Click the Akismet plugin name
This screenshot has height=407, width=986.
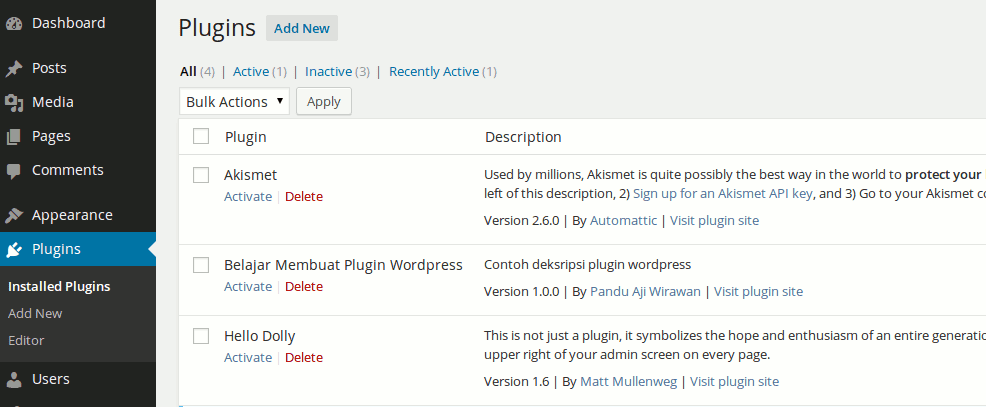[x=250, y=175]
